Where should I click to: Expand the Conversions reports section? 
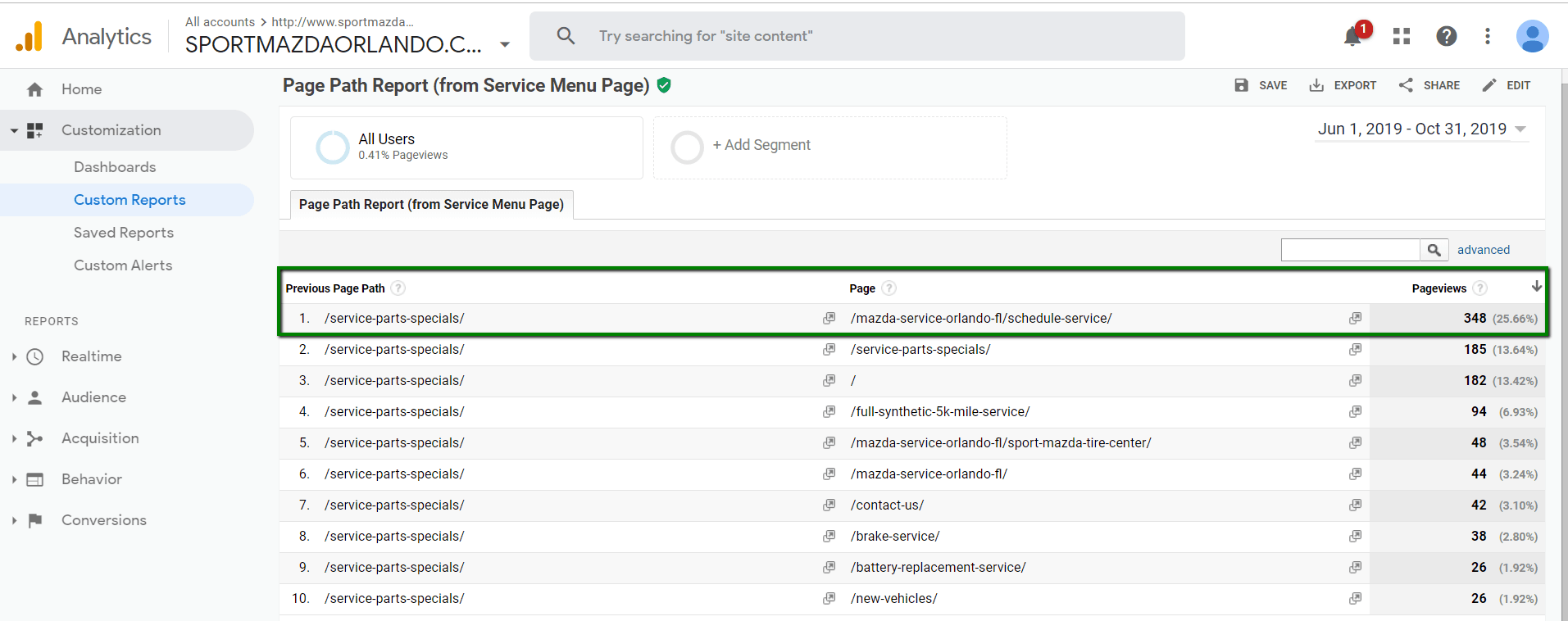tap(14, 520)
